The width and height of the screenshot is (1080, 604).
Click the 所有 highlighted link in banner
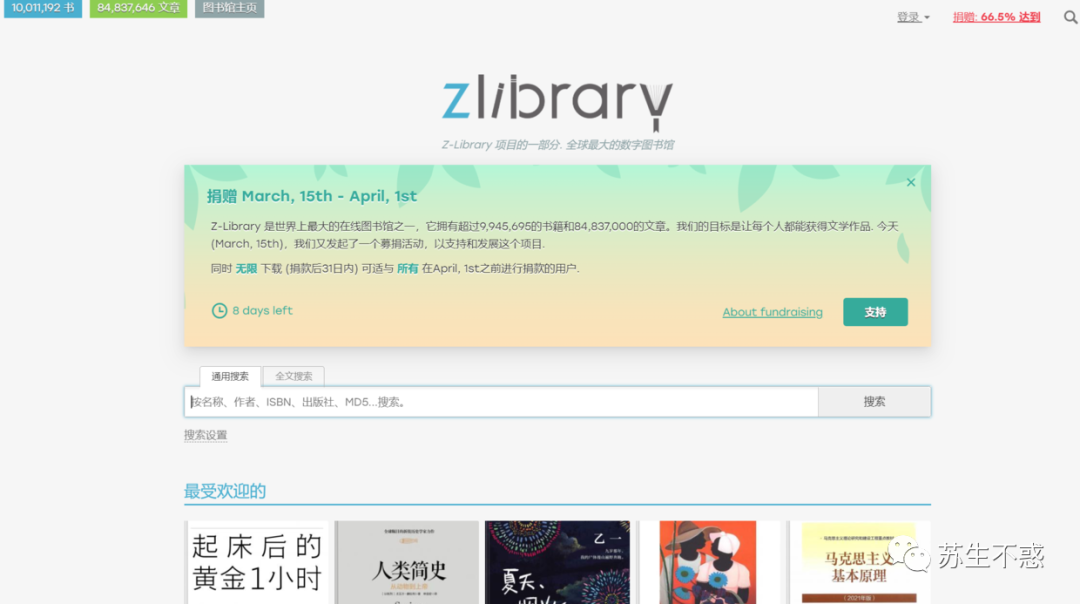407,269
